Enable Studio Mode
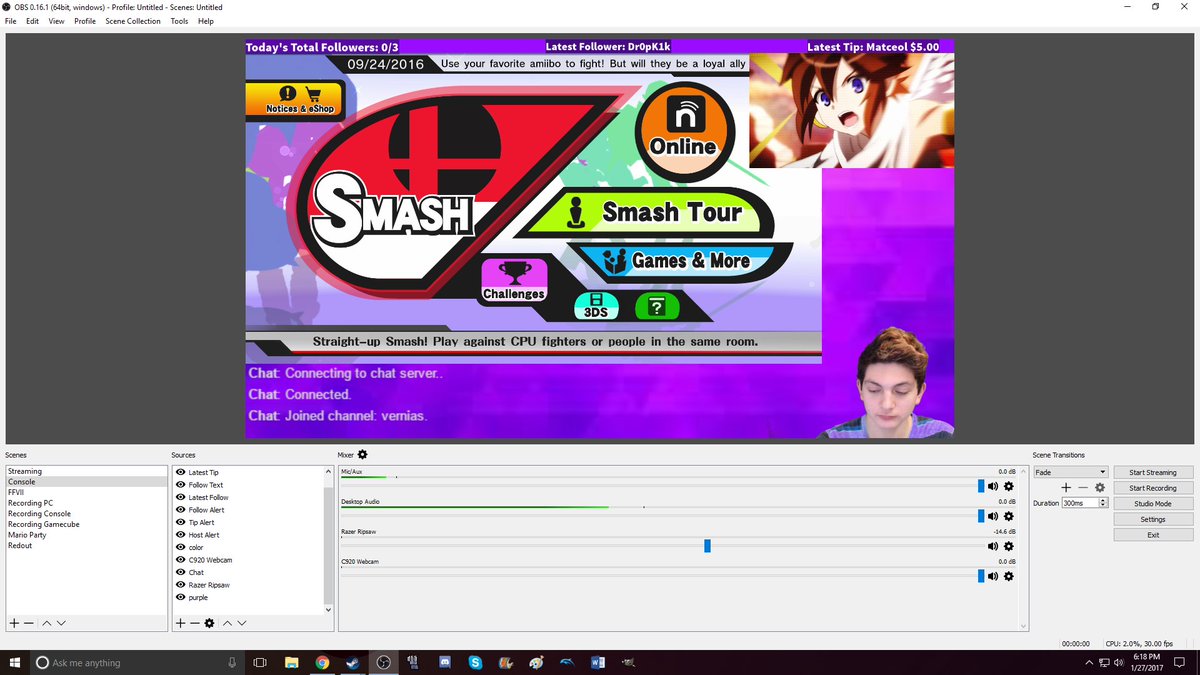1200x675 pixels. [1153, 504]
